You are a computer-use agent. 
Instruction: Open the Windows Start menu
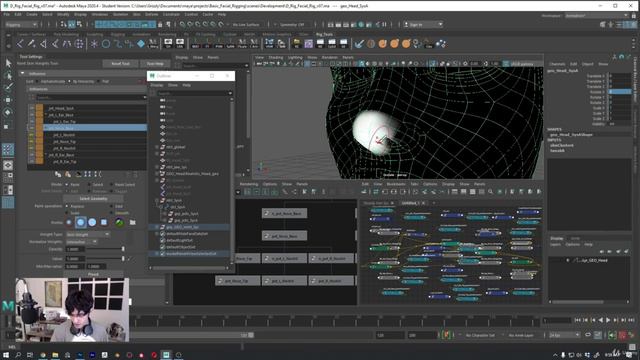tap(6, 355)
